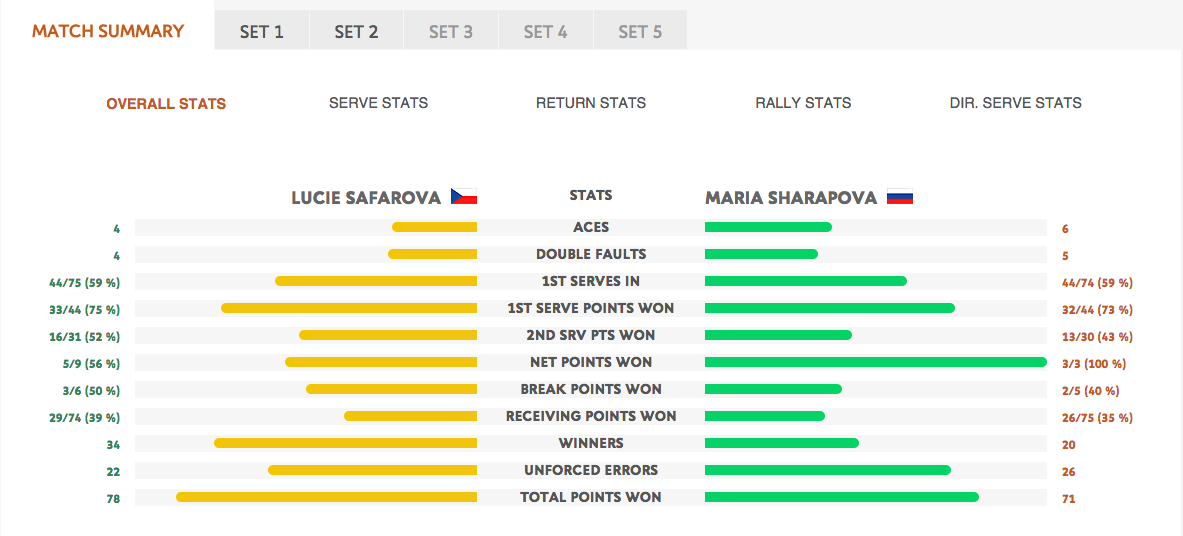The image size is (1183, 536).
Task: Click the Russian flag icon beside Sharapova
Action: click(900, 197)
